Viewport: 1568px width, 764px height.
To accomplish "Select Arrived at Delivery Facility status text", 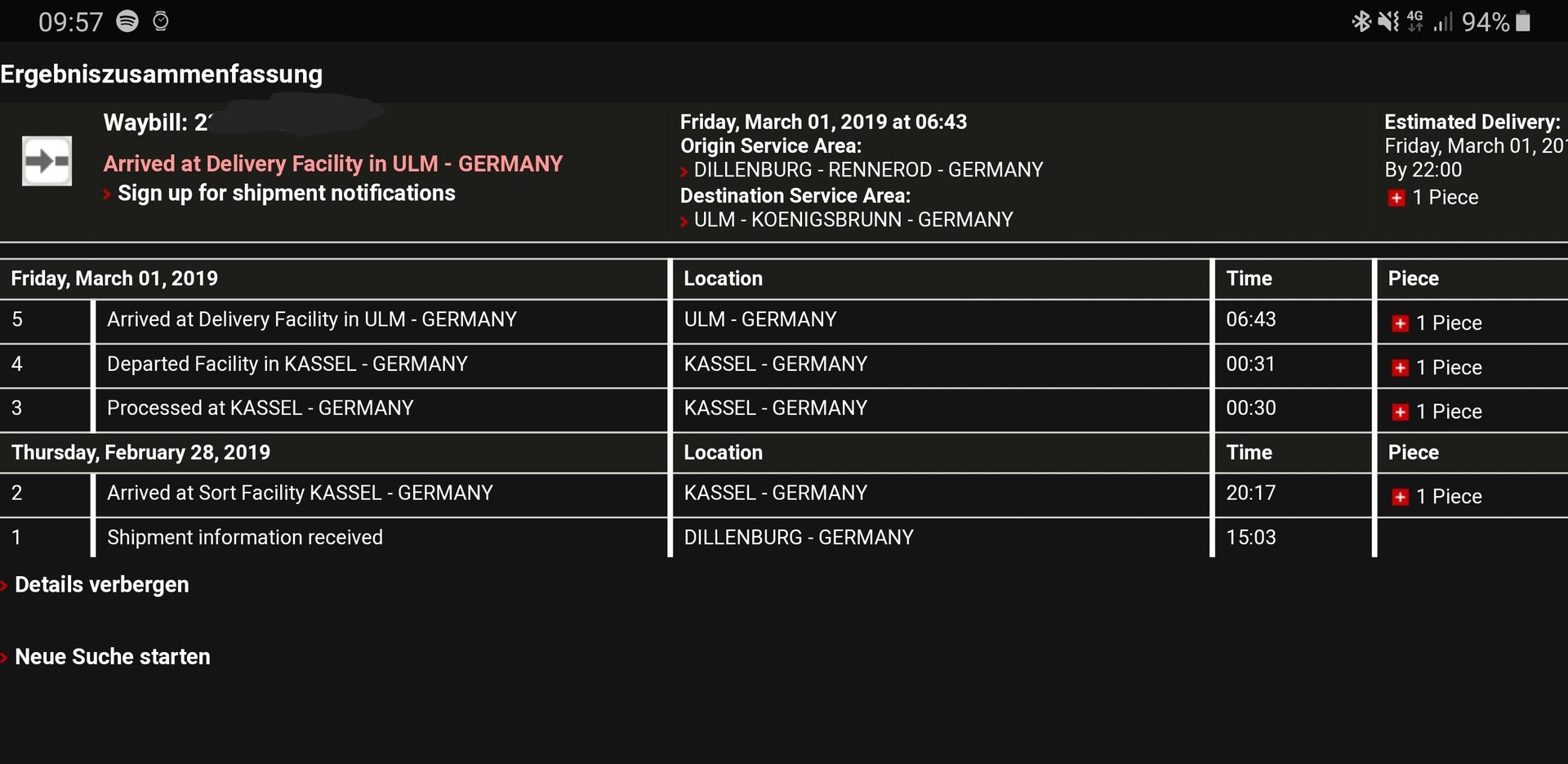I will pyautogui.click(x=333, y=164).
